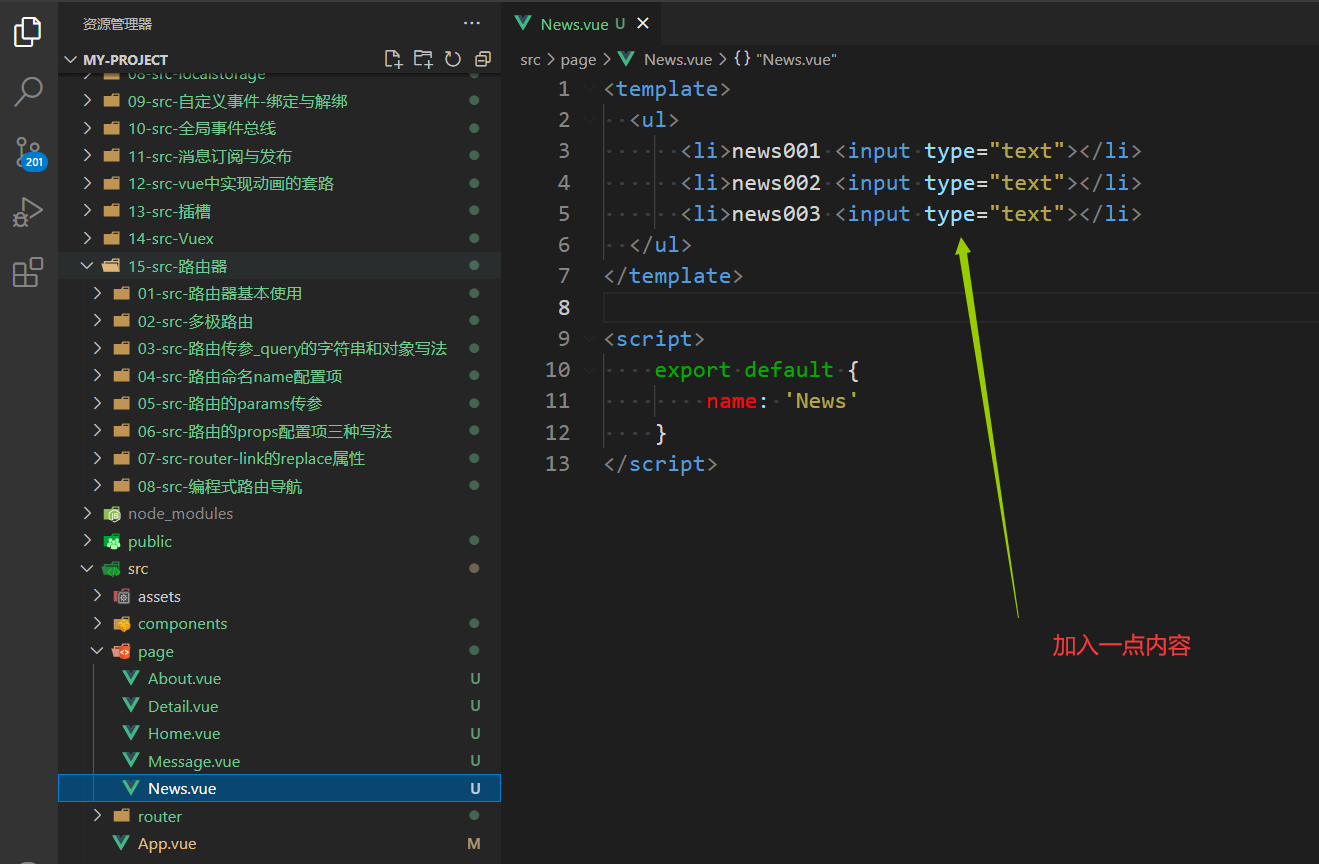Open the Explorer view in activity bar
The height and width of the screenshot is (864, 1319).
tap(28, 33)
